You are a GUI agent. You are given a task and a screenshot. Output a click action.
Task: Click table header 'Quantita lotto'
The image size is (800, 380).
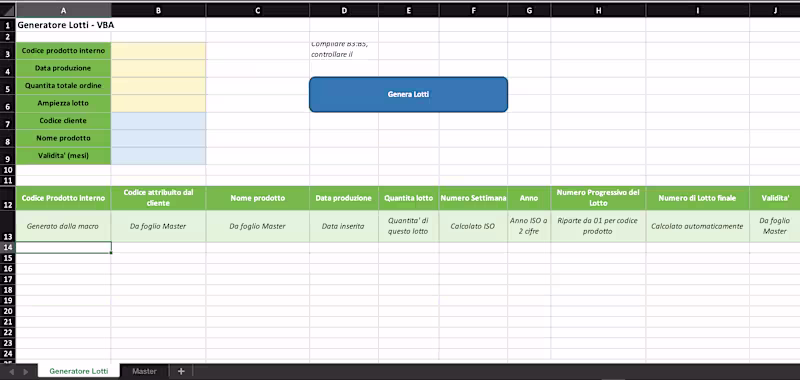tap(409, 198)
